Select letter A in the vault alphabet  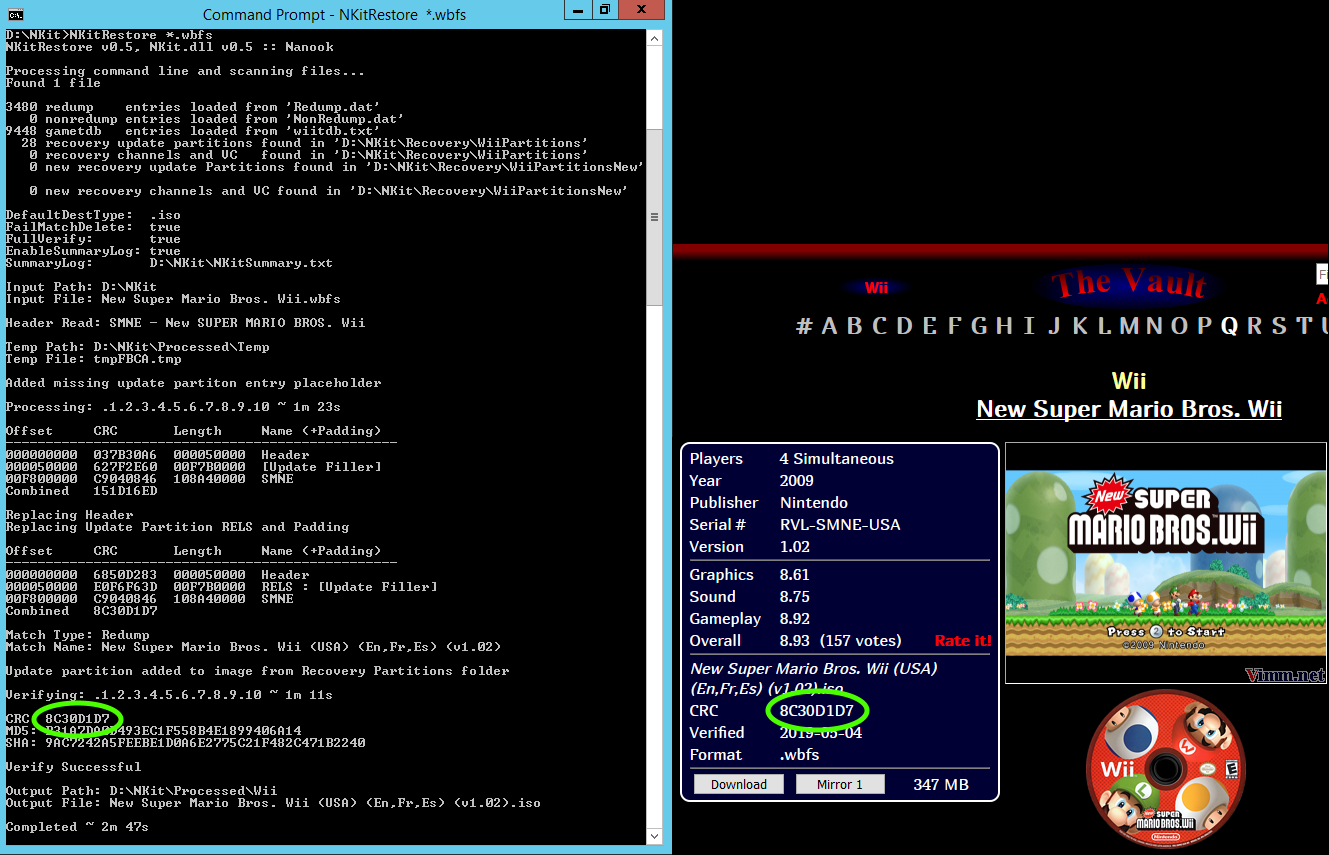(830, 326)
